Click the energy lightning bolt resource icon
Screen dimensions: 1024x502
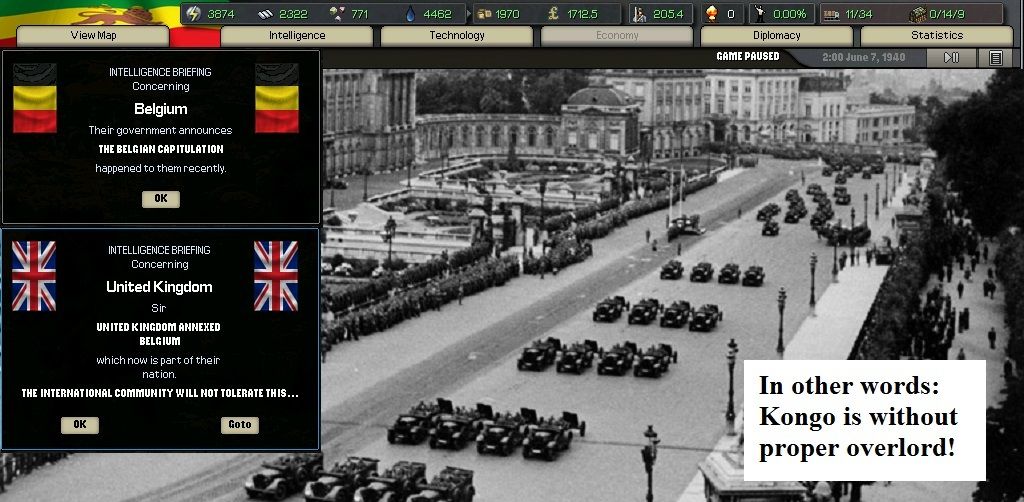194,14
